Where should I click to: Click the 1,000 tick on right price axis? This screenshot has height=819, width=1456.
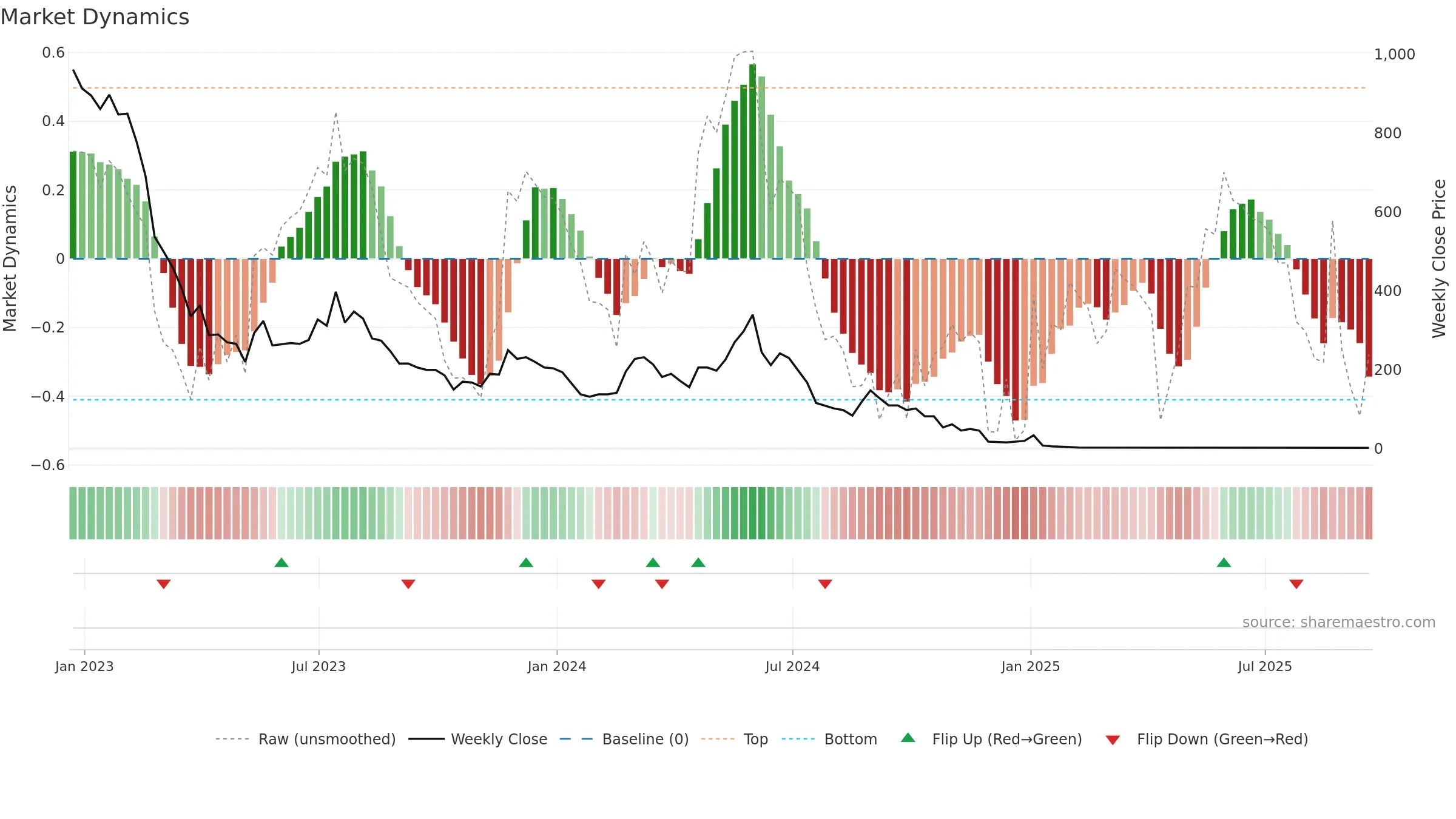[1395, 54]
